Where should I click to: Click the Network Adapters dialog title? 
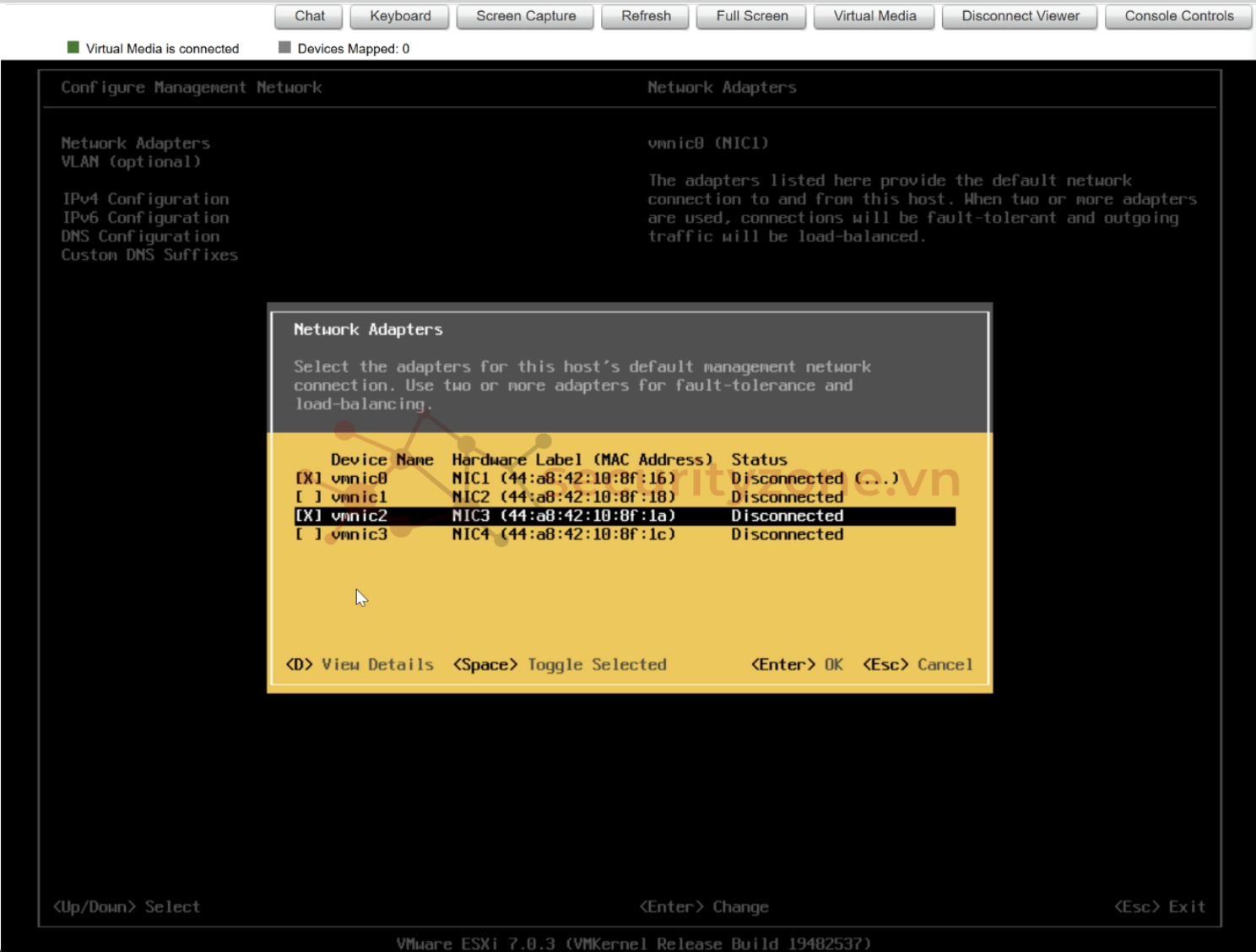368,330
